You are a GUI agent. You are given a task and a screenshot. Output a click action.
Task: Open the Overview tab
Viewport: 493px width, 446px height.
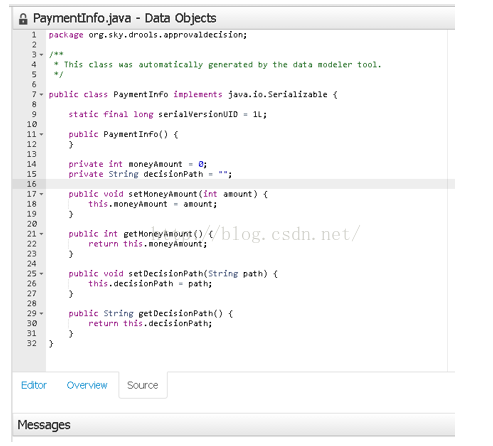tap(87, 385)
